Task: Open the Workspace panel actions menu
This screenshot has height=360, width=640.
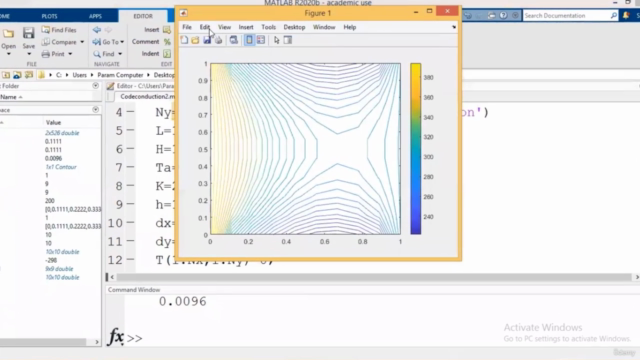Action: (96, 110)
